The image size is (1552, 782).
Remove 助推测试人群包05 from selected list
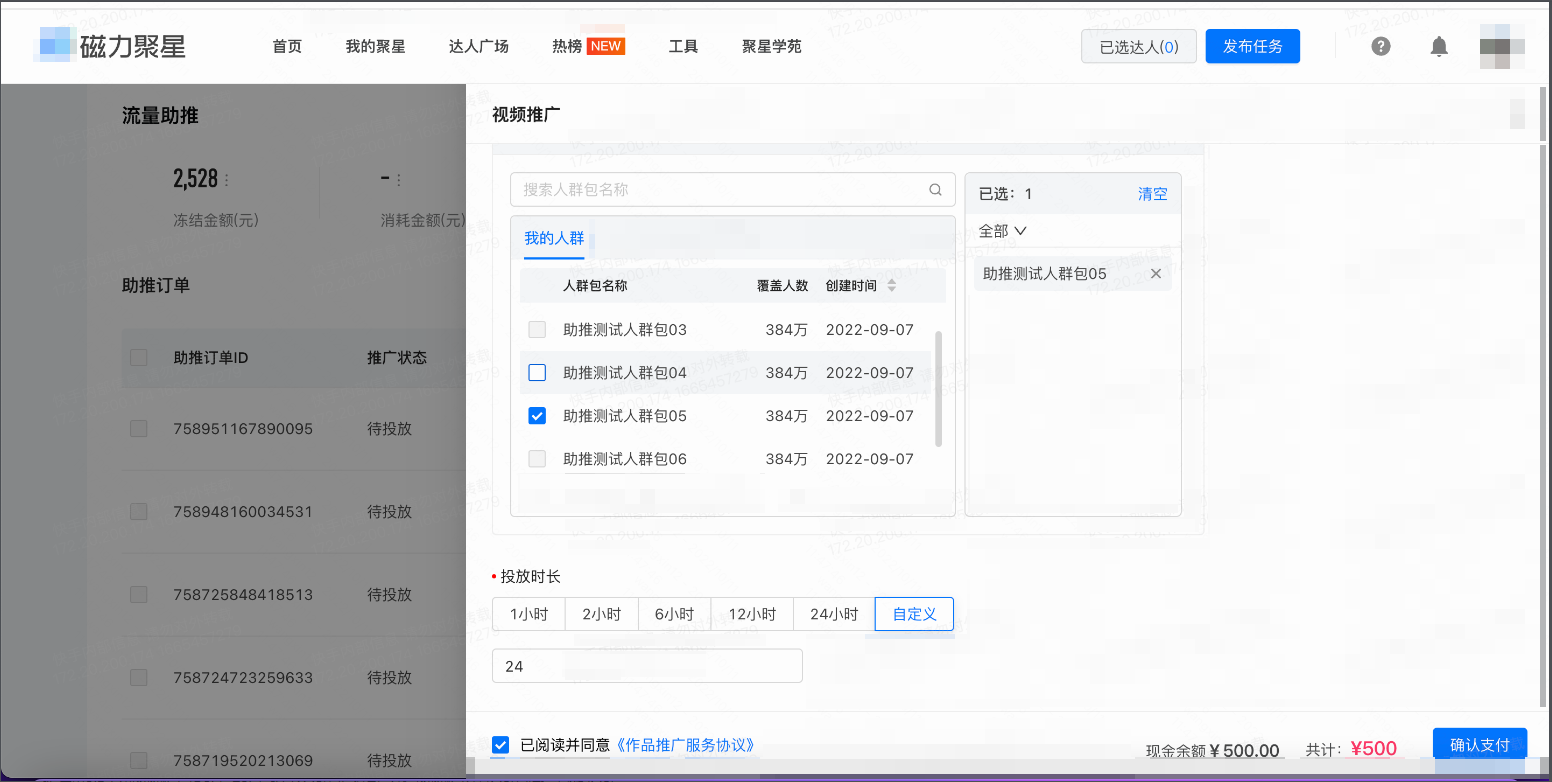[x=1156, y=273]
